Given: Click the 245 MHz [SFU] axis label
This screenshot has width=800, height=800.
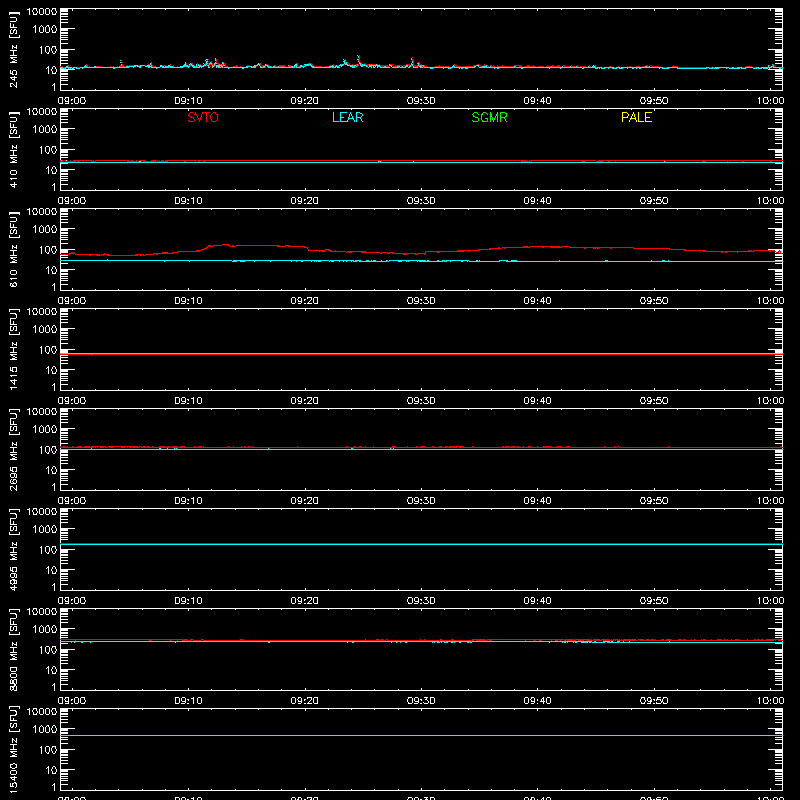Looking at the screenshot, I should point(13,51).
